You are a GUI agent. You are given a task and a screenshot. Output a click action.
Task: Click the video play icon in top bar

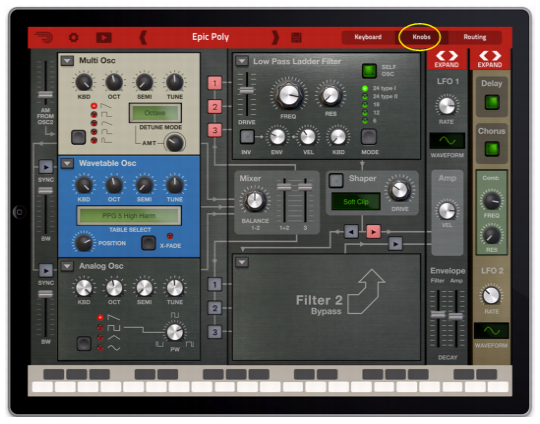(x=104, y=37)
